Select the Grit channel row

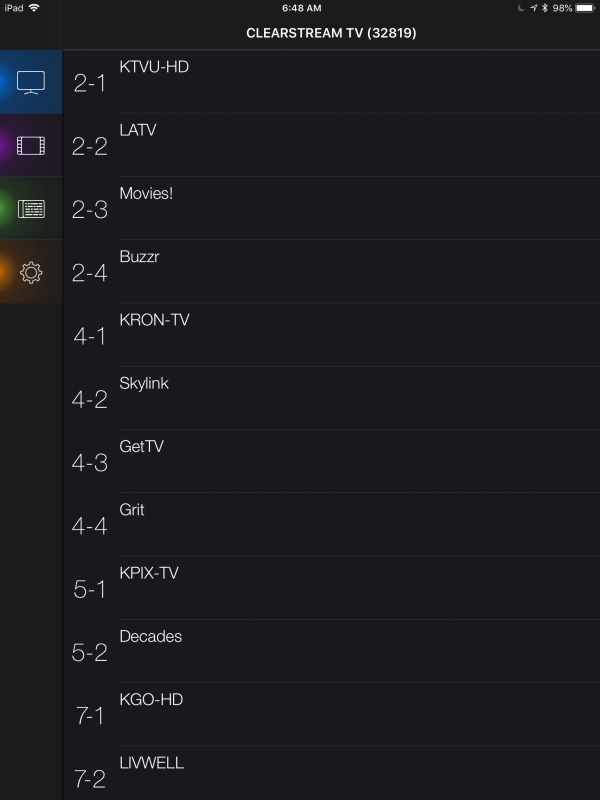330,524
